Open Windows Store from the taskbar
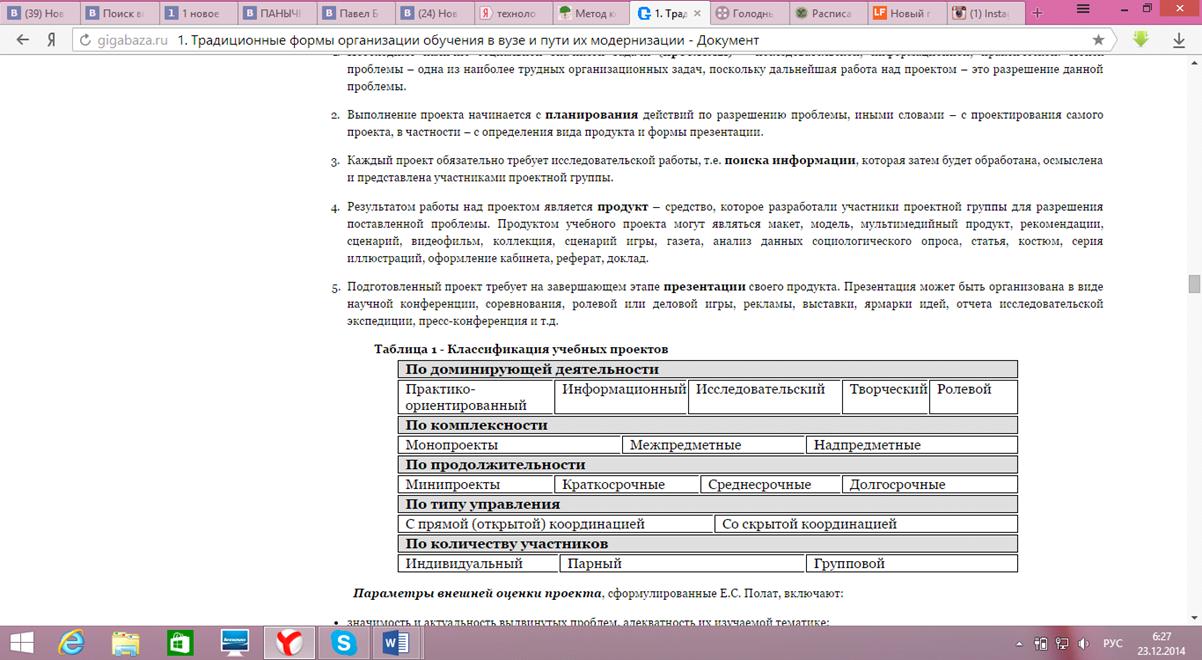 click(180, 642)
